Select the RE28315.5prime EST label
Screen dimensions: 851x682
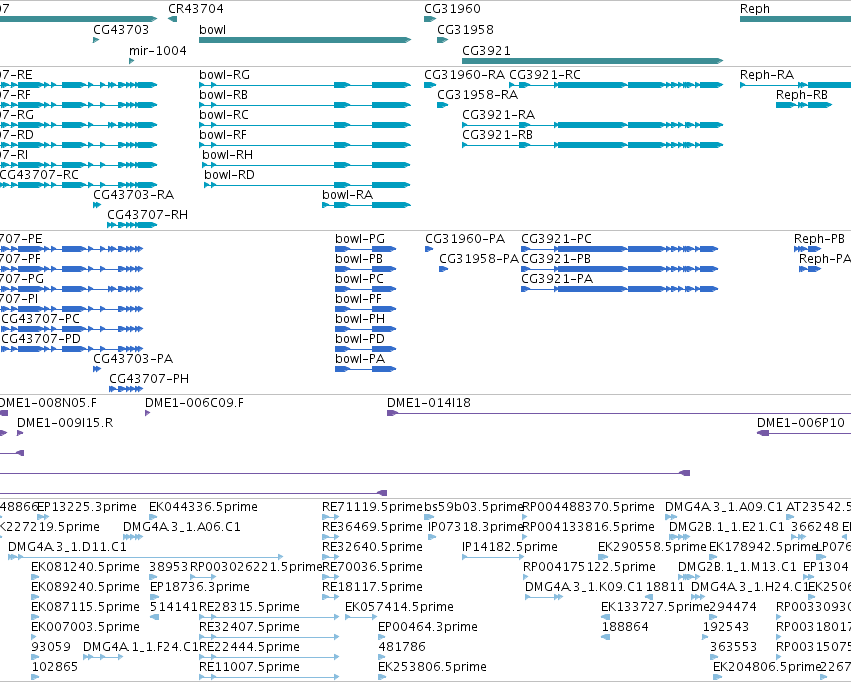[249, 608]
